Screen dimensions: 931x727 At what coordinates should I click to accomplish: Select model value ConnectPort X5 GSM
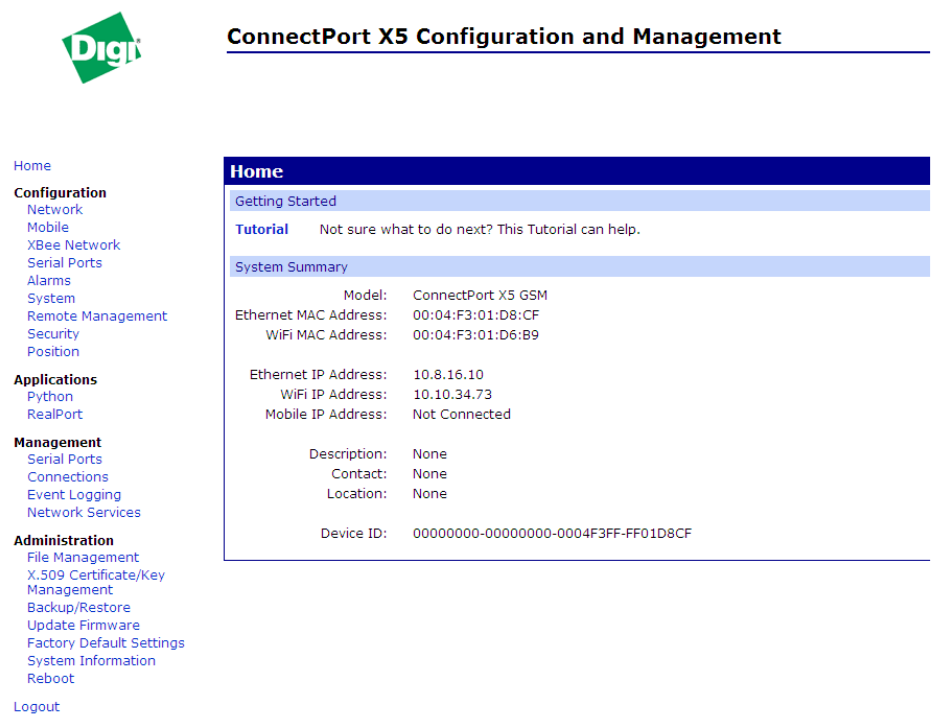pyautogui.click(x=480, y=296)
